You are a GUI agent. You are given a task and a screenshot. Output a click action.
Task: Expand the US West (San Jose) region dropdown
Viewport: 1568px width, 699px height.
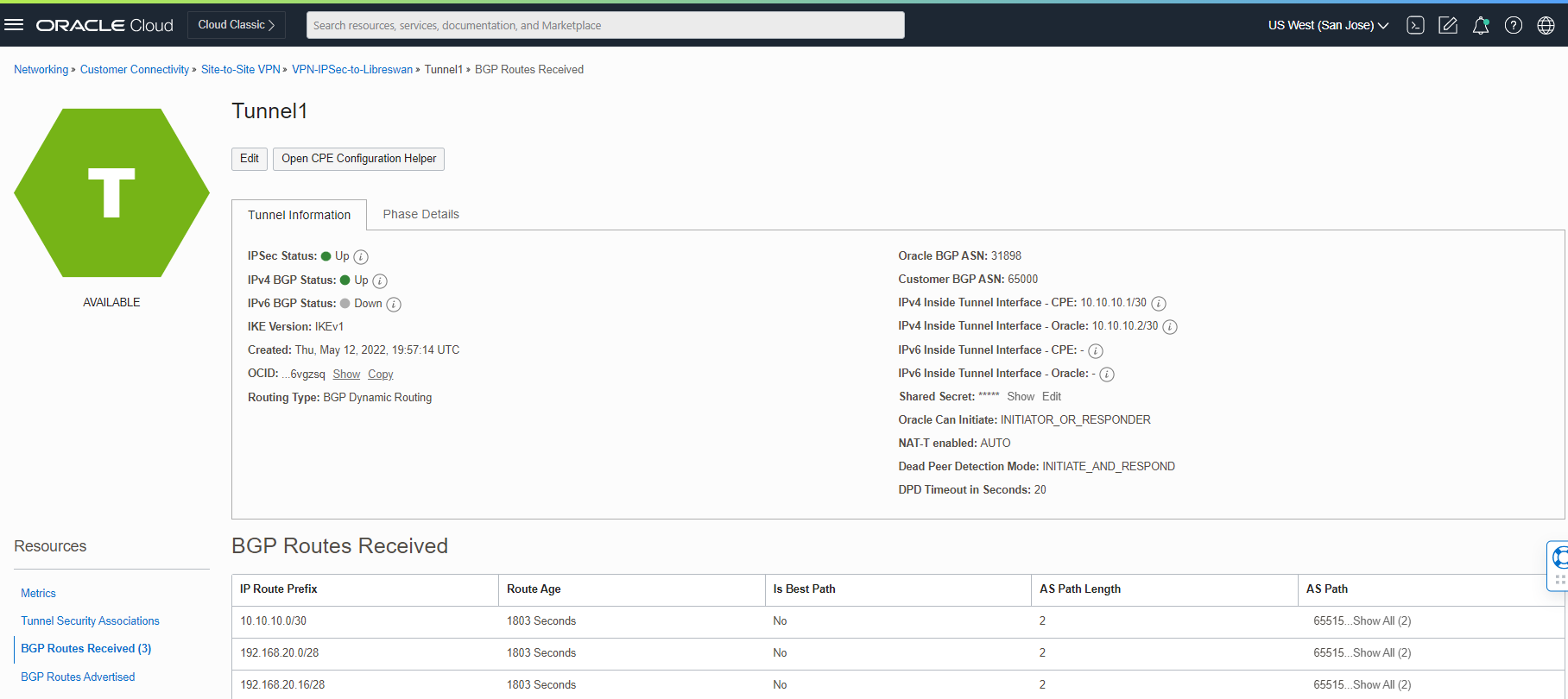pyautogui.click(x=1328, y=25)
